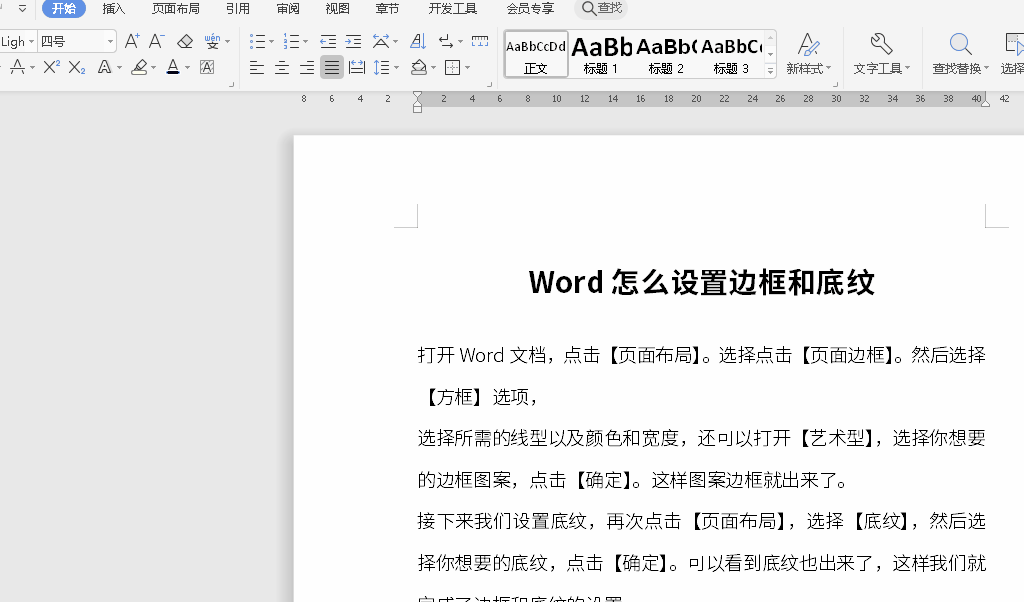Open the font size 四号 dropdown
Screen dimensions: 1024x602
[110, 42]
